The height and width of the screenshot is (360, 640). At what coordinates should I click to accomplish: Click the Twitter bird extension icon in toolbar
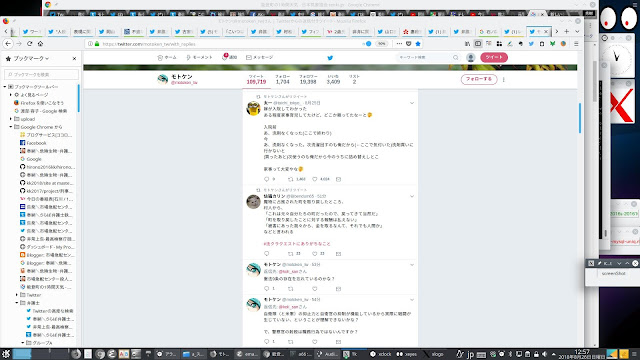click(531, 44)
